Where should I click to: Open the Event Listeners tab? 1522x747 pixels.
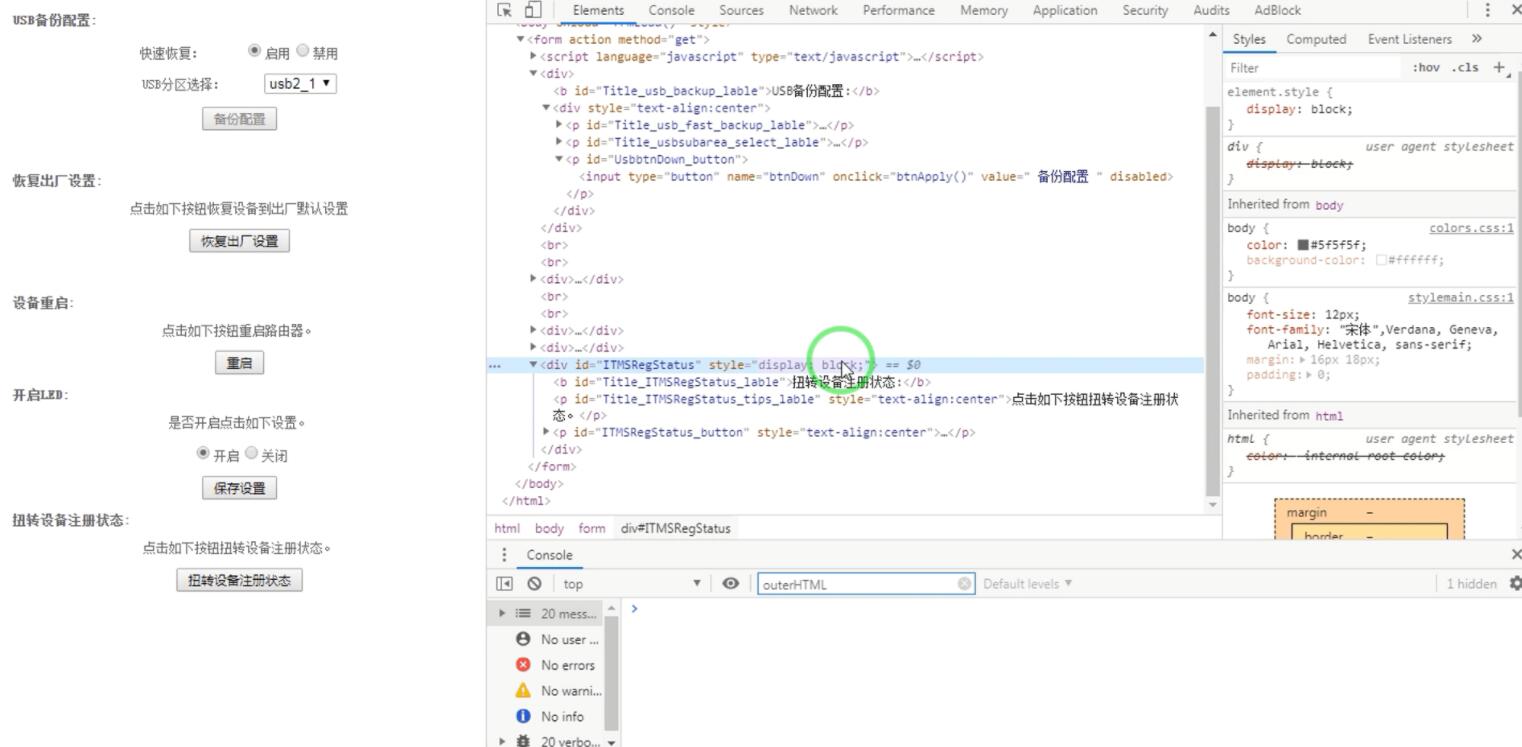click(x=1409, y=39)
